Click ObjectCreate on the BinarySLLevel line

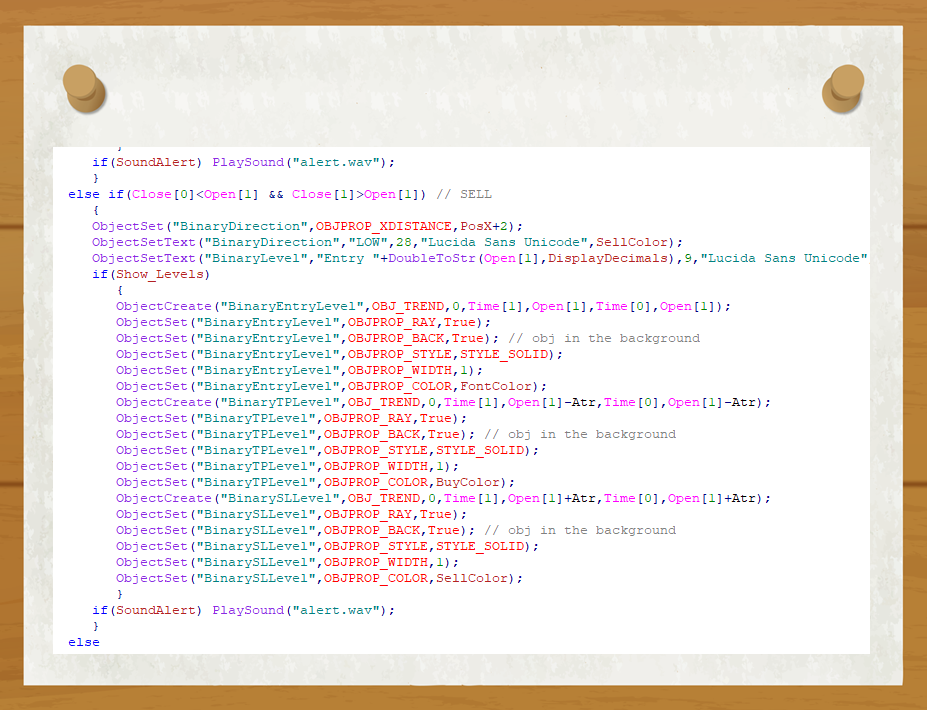(x=164, y=498)
